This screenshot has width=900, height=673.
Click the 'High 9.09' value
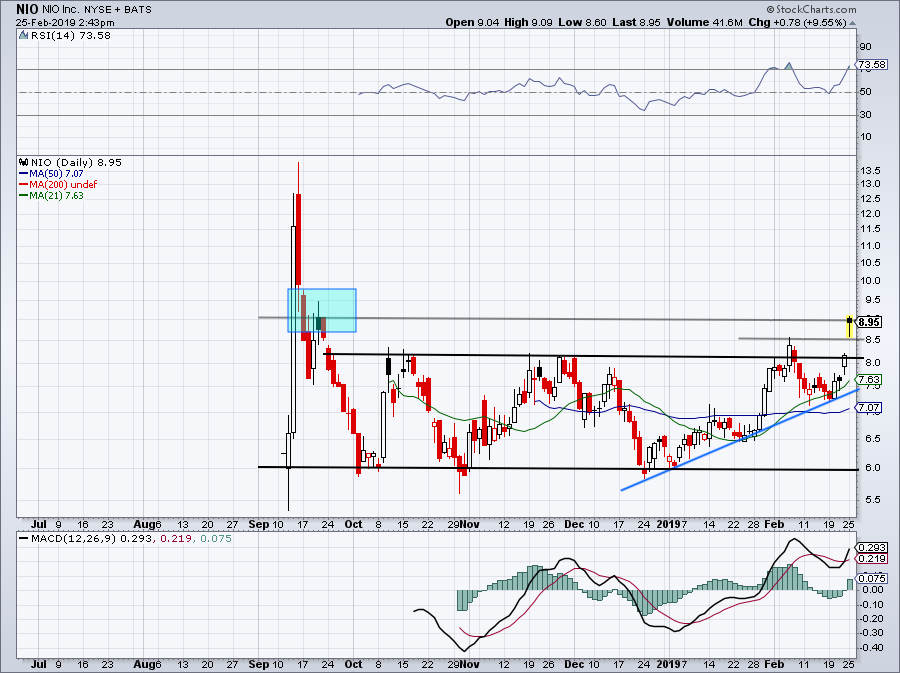[529, 22]
